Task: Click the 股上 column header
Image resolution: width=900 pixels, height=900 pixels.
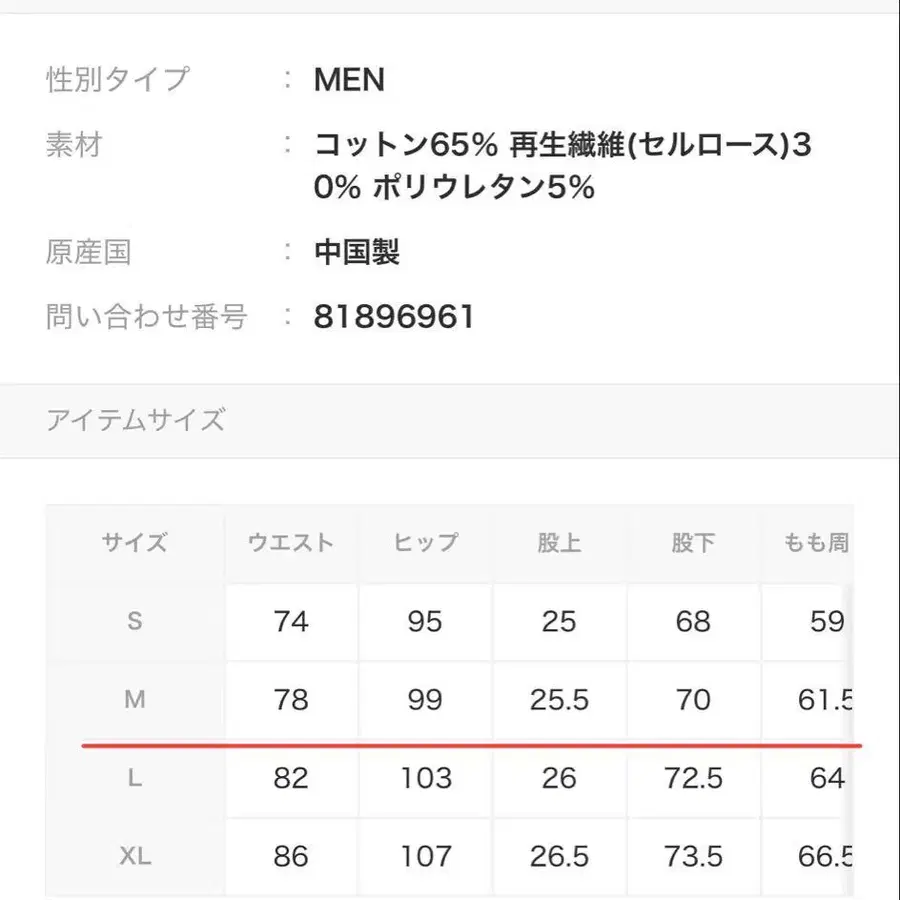Action: click(559, 543)
